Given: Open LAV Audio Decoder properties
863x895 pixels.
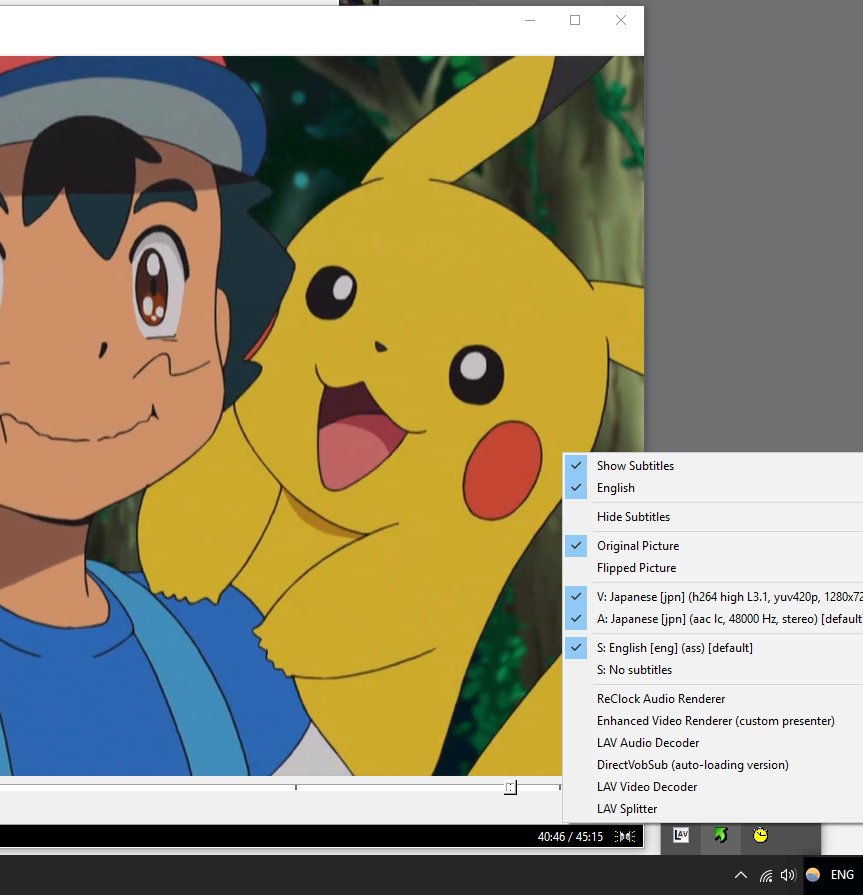Looking at the screenshot, I should tap(713, 743).
